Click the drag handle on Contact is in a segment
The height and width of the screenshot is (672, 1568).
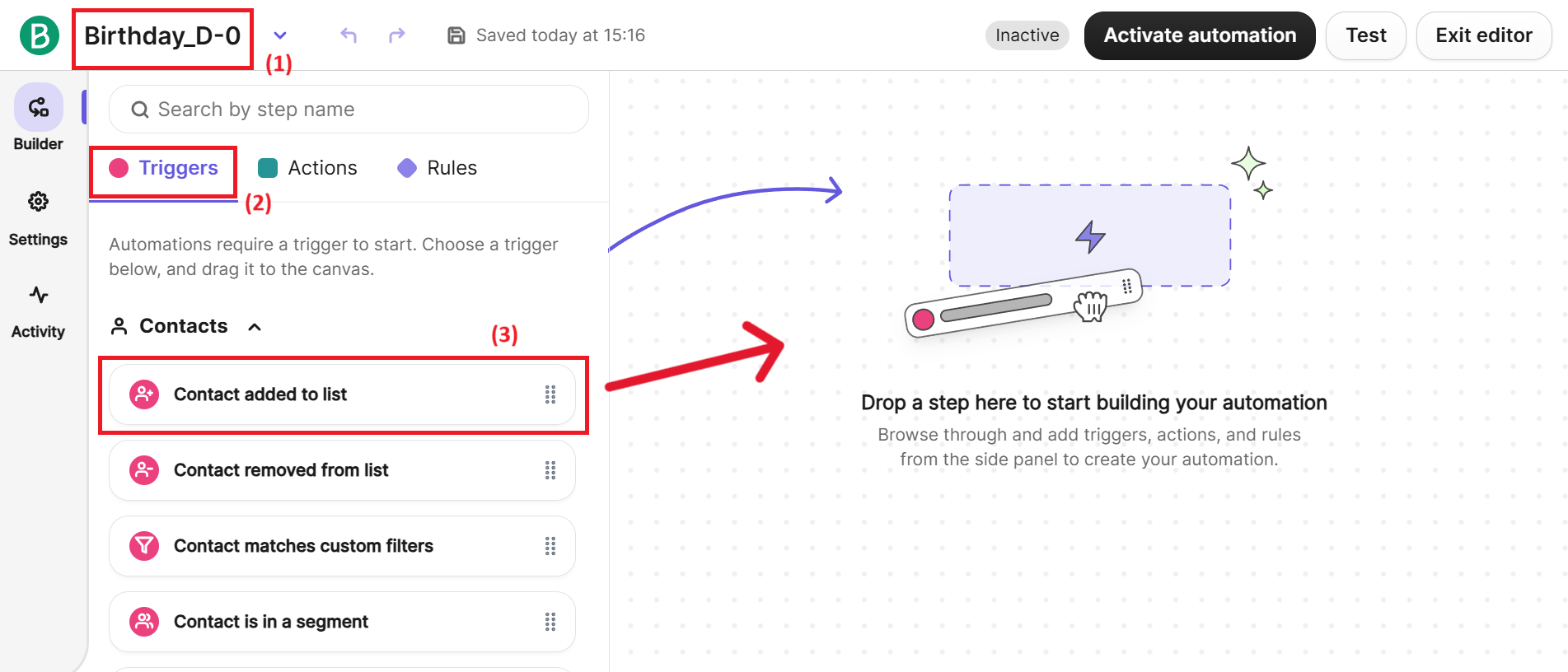(550, 622)
